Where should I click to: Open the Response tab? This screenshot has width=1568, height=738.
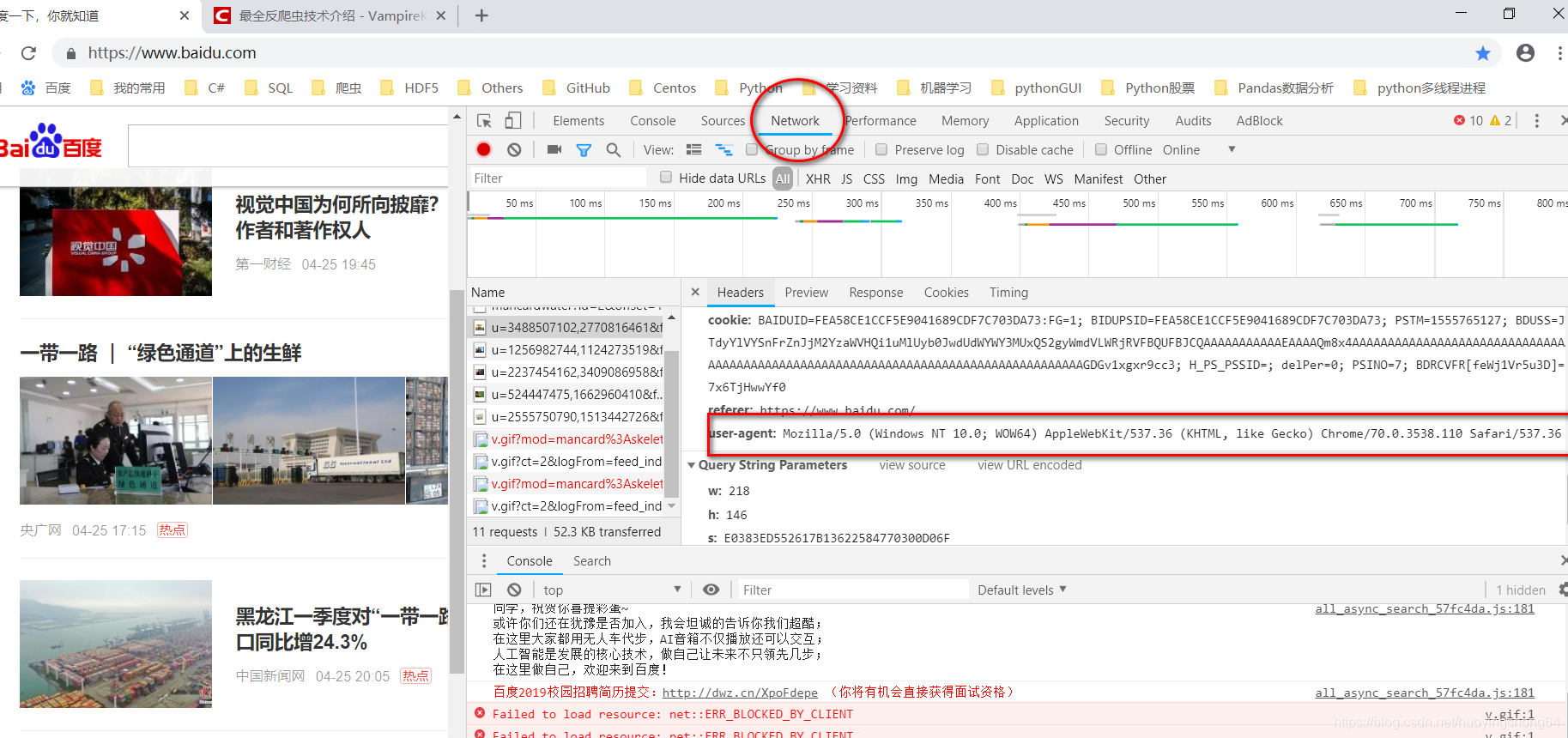pos(876,292)
